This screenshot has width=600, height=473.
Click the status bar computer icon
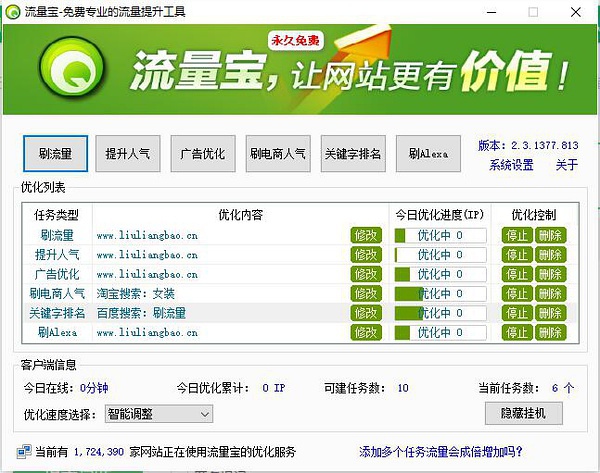[x=22, y=452]
